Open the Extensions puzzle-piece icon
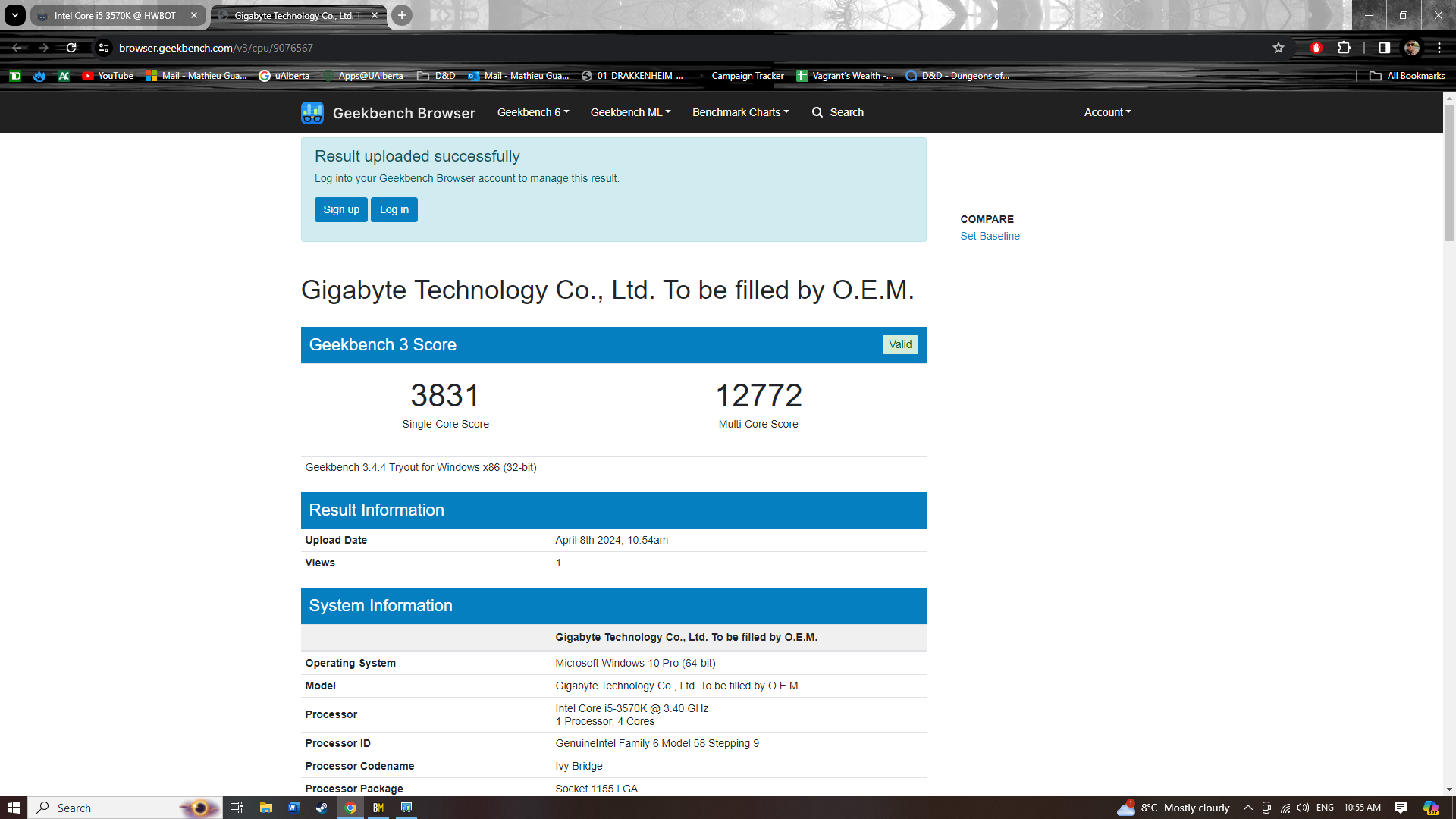The height and width of the screenshot is (819, 1456). pyautogui.click(x=1344, y=48)
